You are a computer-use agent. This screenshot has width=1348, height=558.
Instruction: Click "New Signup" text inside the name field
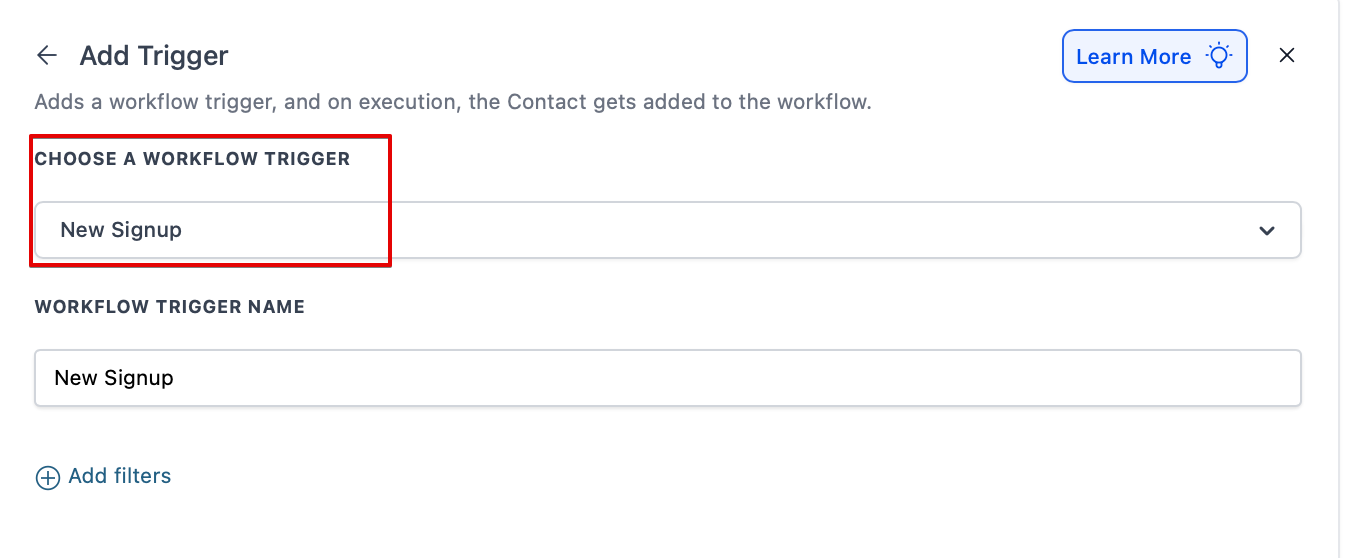tap(114, 378)
